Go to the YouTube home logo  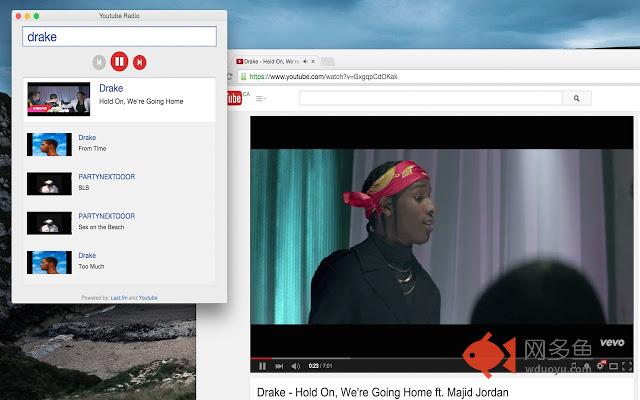[x=235, y=98]
